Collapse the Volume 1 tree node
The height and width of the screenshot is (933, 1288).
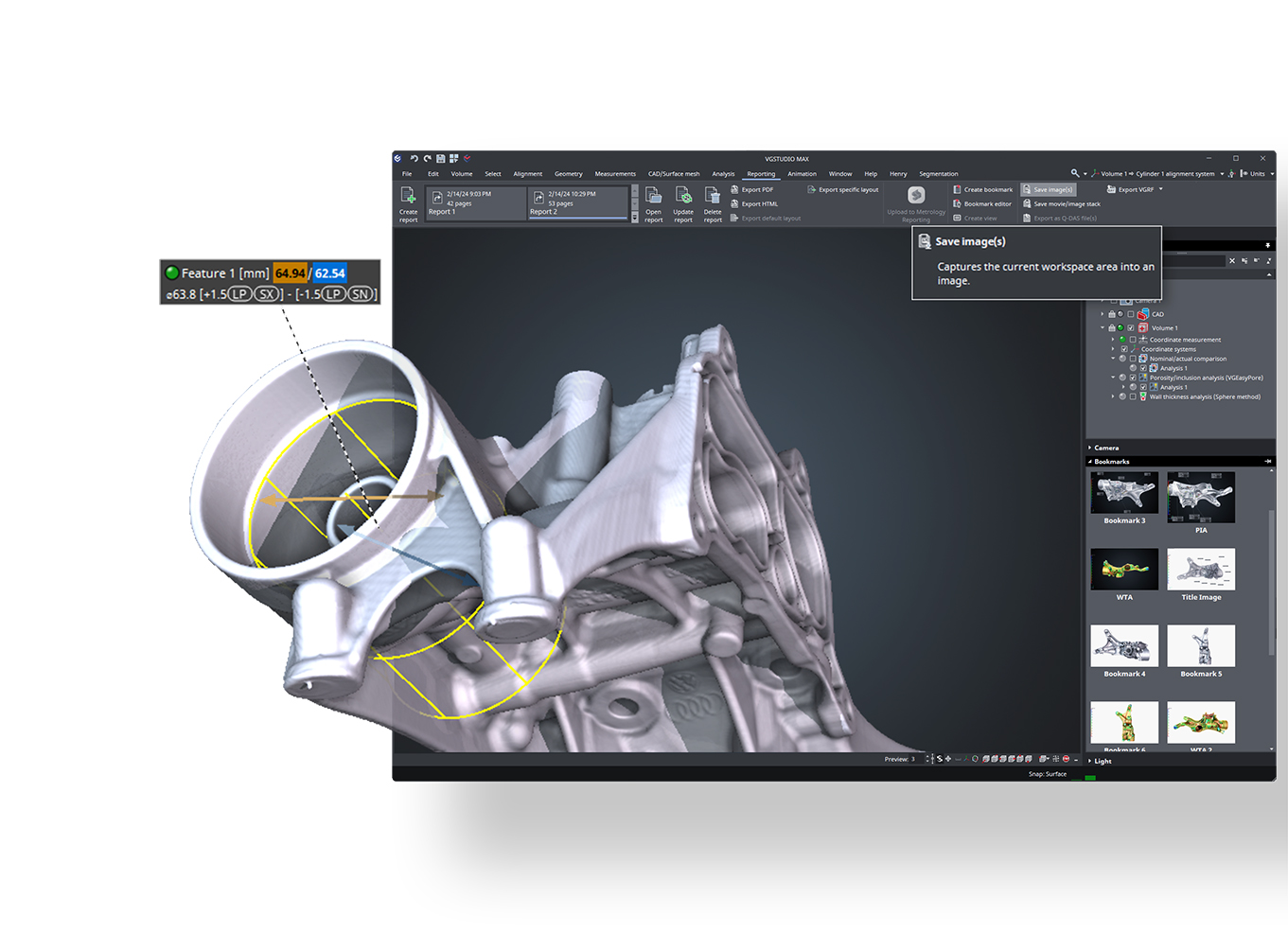click(1102, 328)
